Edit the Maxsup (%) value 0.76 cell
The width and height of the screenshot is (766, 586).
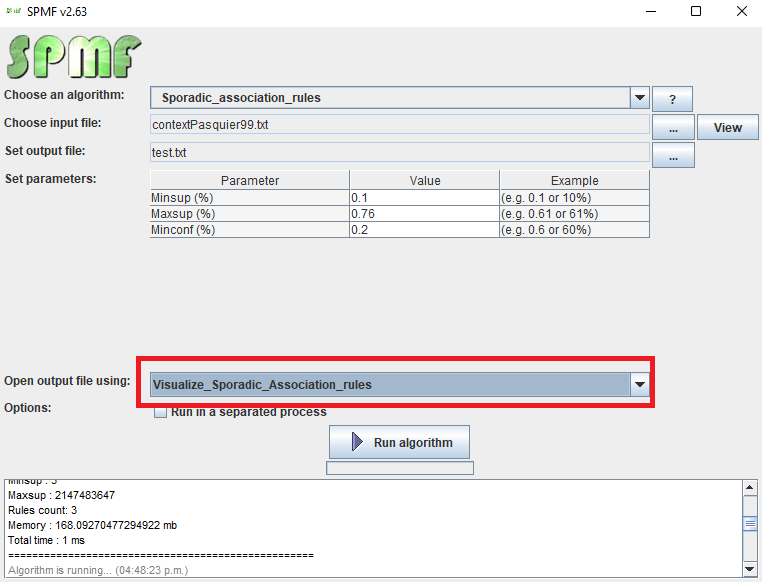[x=424, y=214]
